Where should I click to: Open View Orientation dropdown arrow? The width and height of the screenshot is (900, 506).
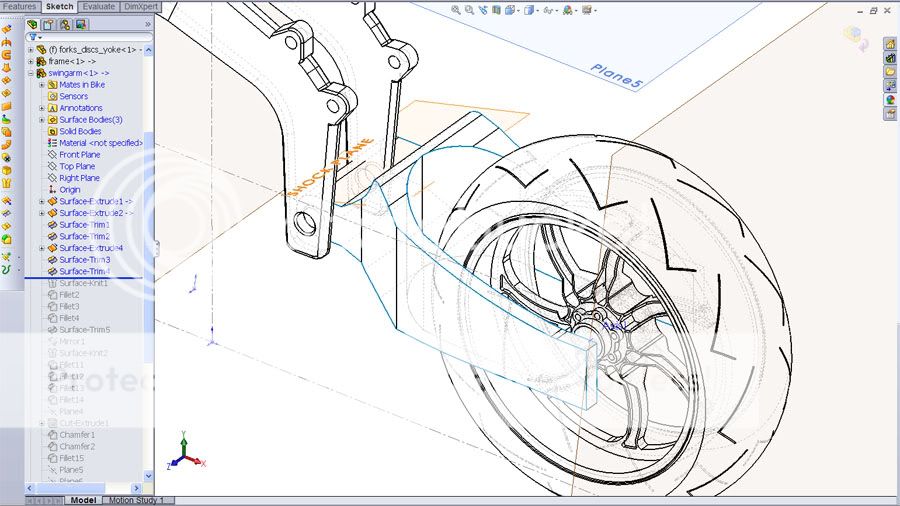(x=518, y=10)
